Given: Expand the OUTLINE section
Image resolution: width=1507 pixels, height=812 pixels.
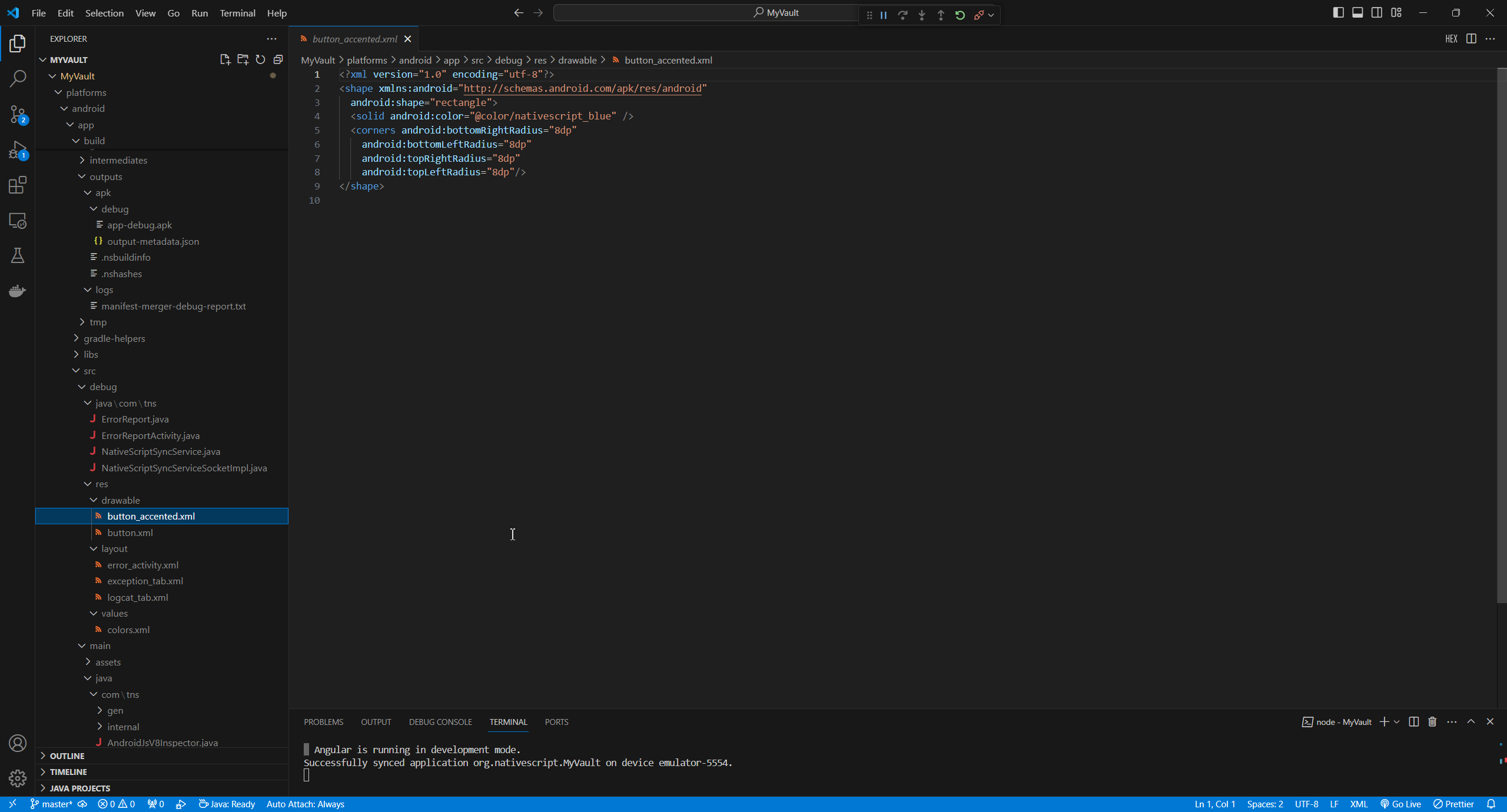Looking at the screenshot, I should (x=67, y=756).
